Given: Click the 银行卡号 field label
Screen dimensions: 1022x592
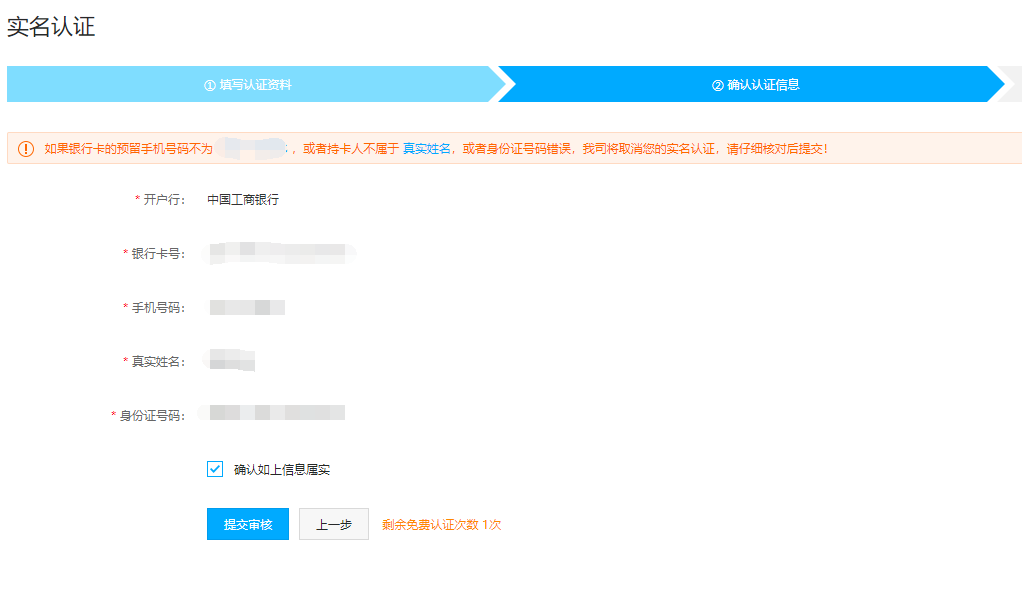Looking at the screenshot, I should pos(157,254).
